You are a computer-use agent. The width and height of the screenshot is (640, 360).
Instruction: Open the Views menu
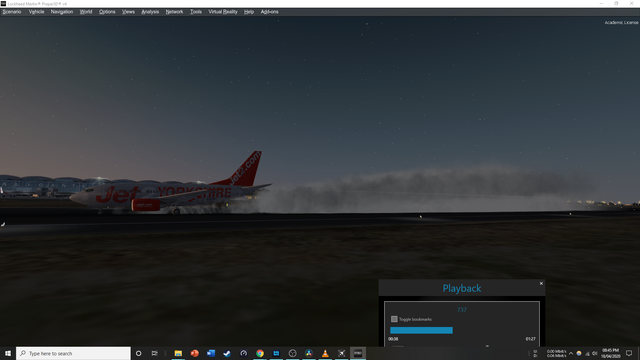128,12
